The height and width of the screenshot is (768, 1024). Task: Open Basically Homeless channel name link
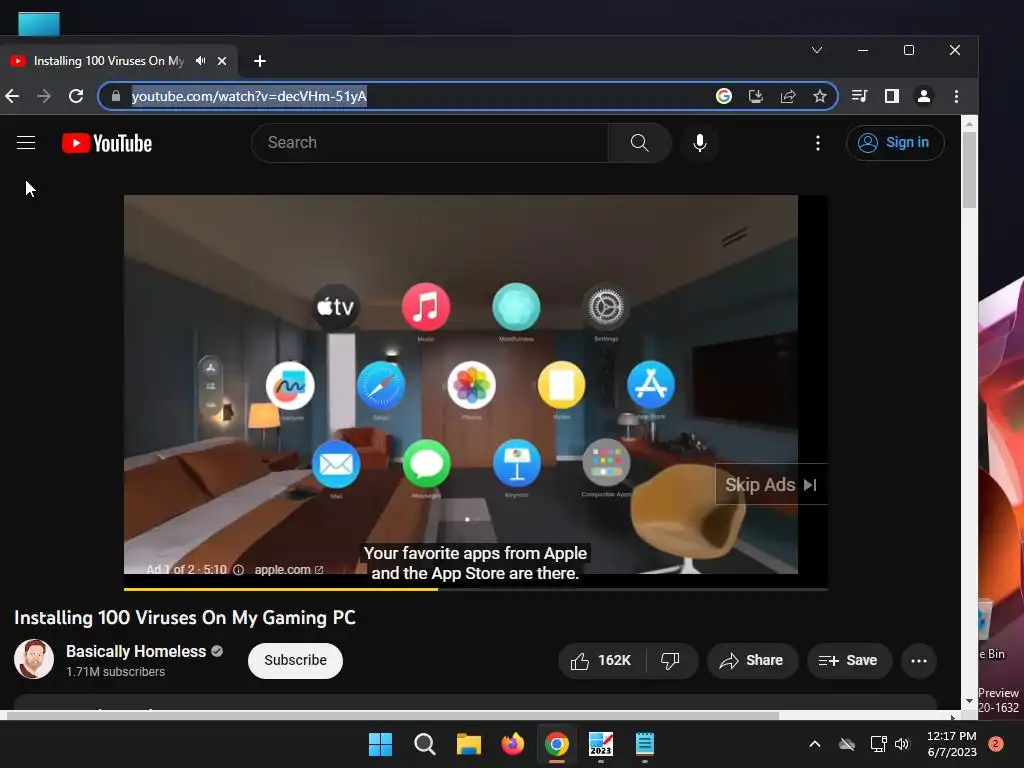coord(136,651)
